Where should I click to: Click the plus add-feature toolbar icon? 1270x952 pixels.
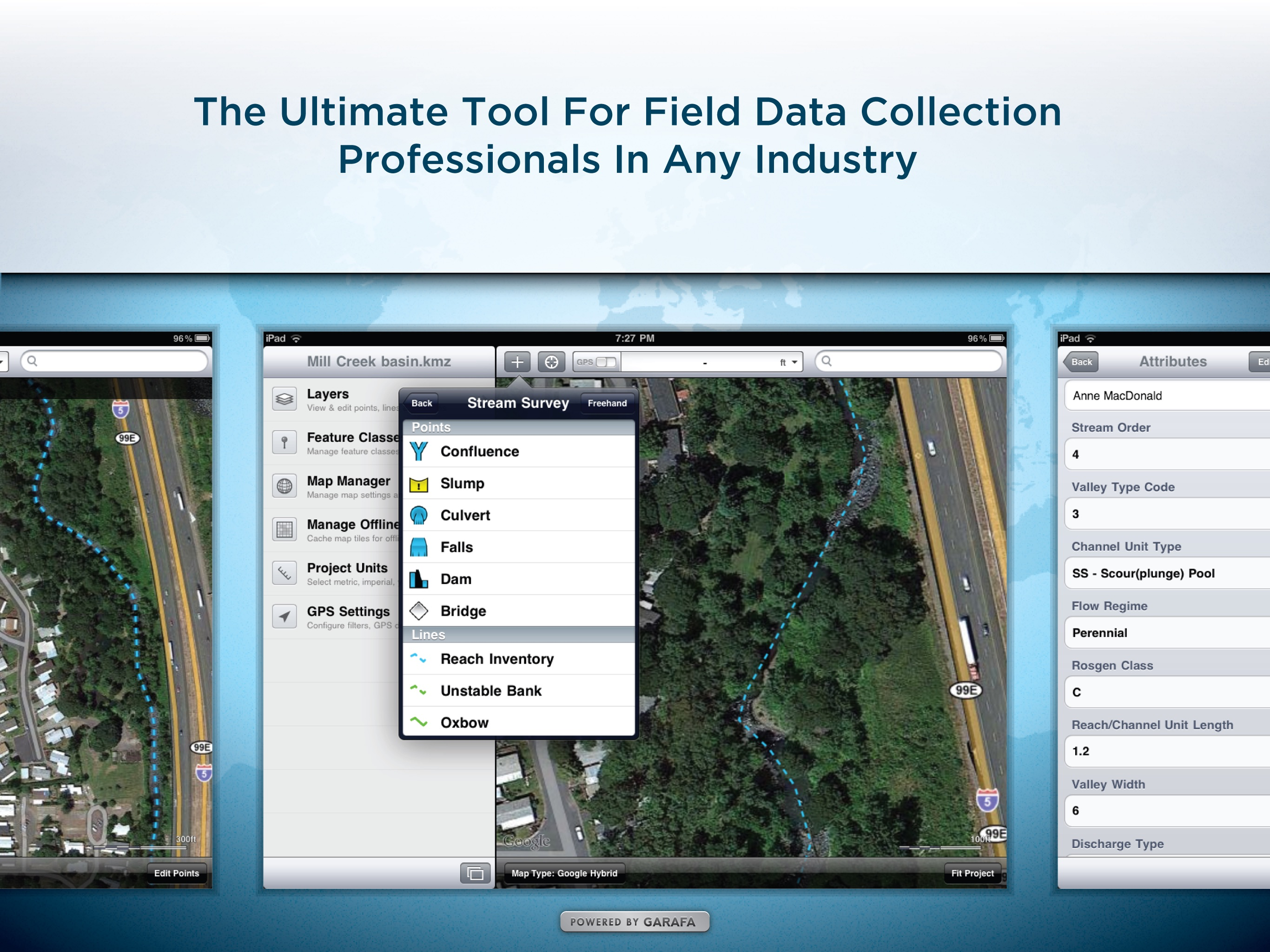pyautogui.click(x=517, y=362)
